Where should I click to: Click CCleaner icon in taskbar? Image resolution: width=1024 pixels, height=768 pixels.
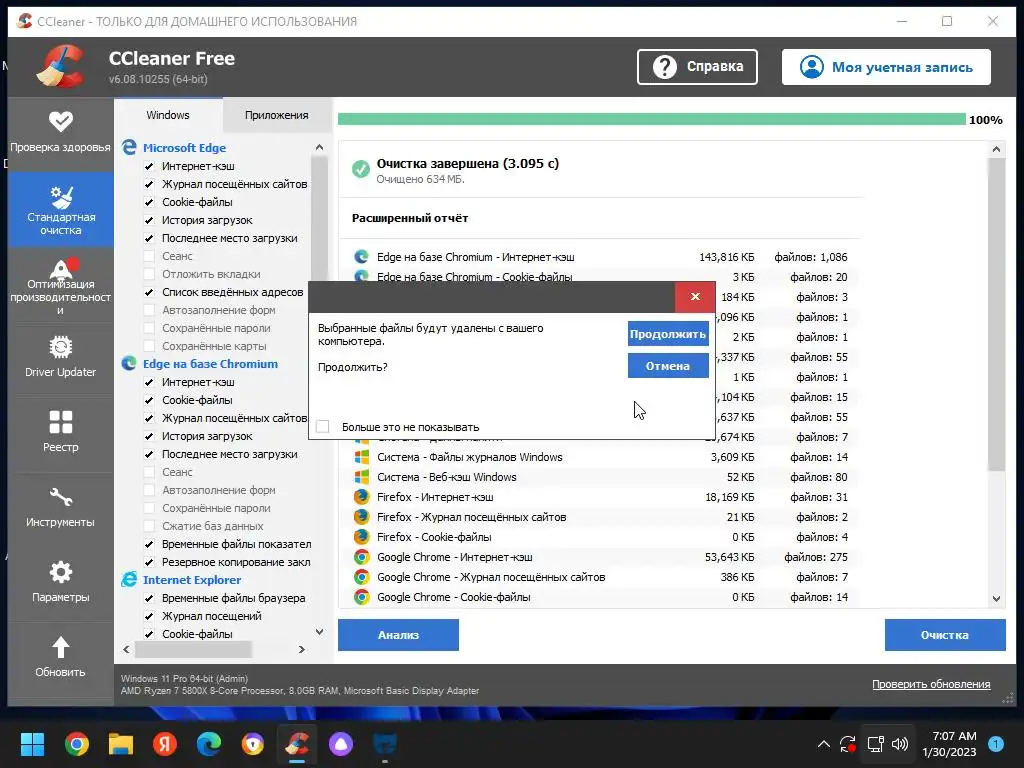pos(296,744)
